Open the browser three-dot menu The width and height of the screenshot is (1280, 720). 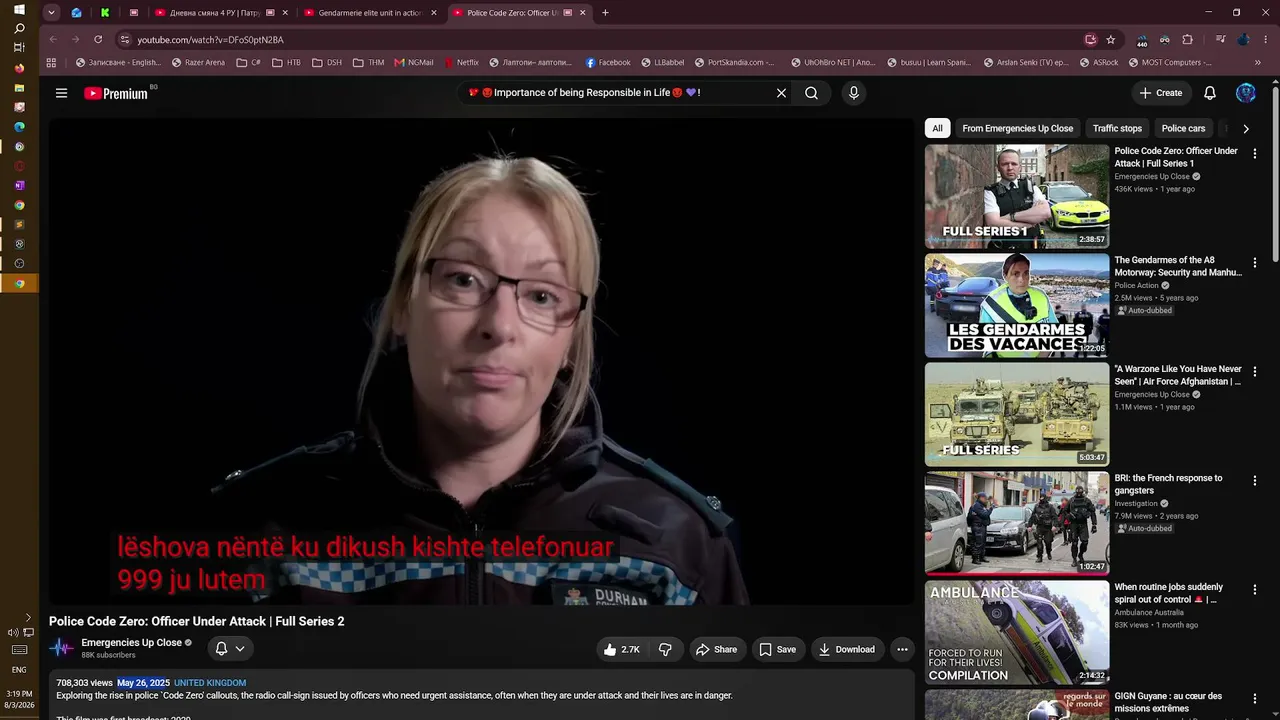pos(1265,40)
